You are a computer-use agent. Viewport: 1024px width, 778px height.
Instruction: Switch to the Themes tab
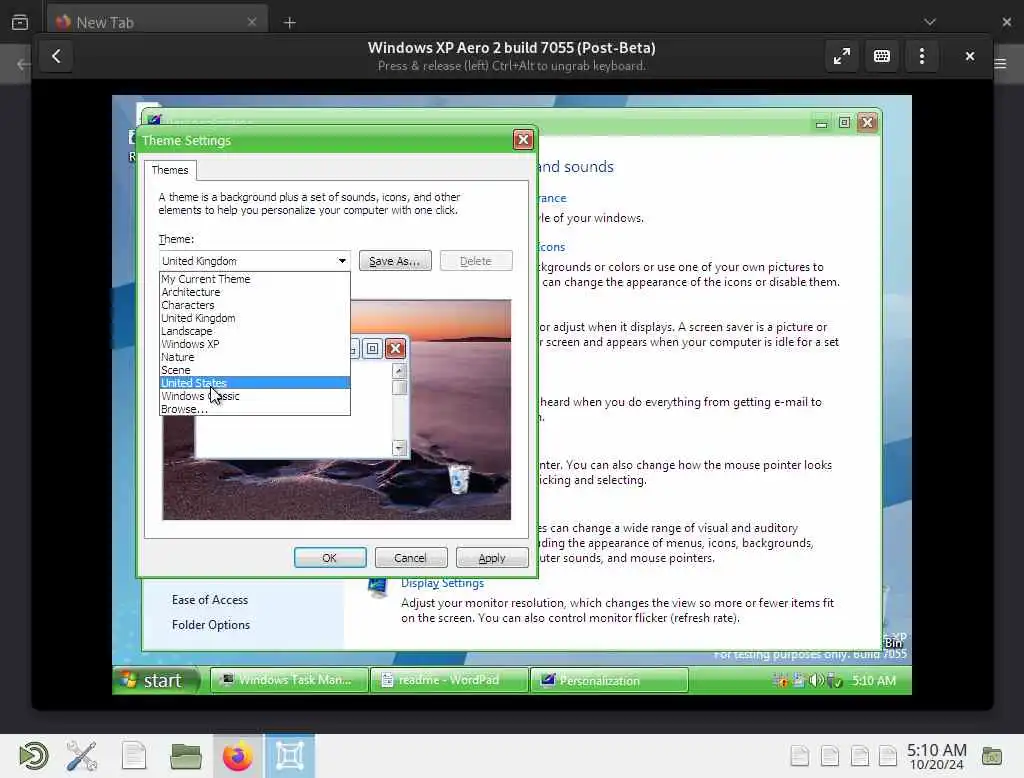[x=170, y=170]
